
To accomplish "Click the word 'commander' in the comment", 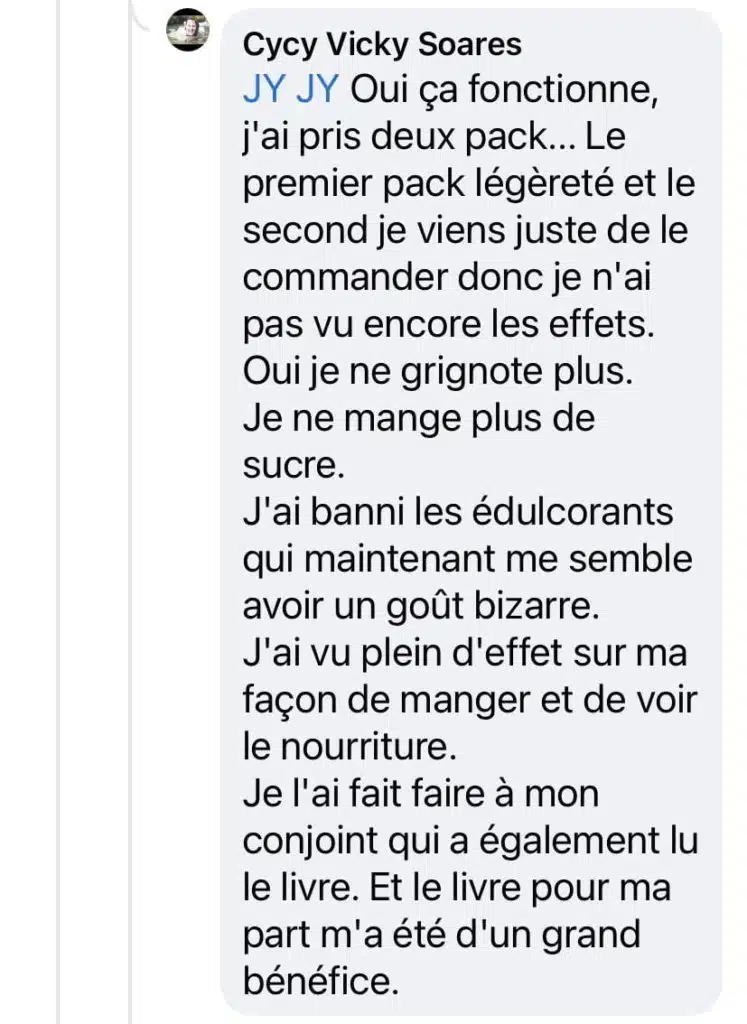I will [345, 278].
